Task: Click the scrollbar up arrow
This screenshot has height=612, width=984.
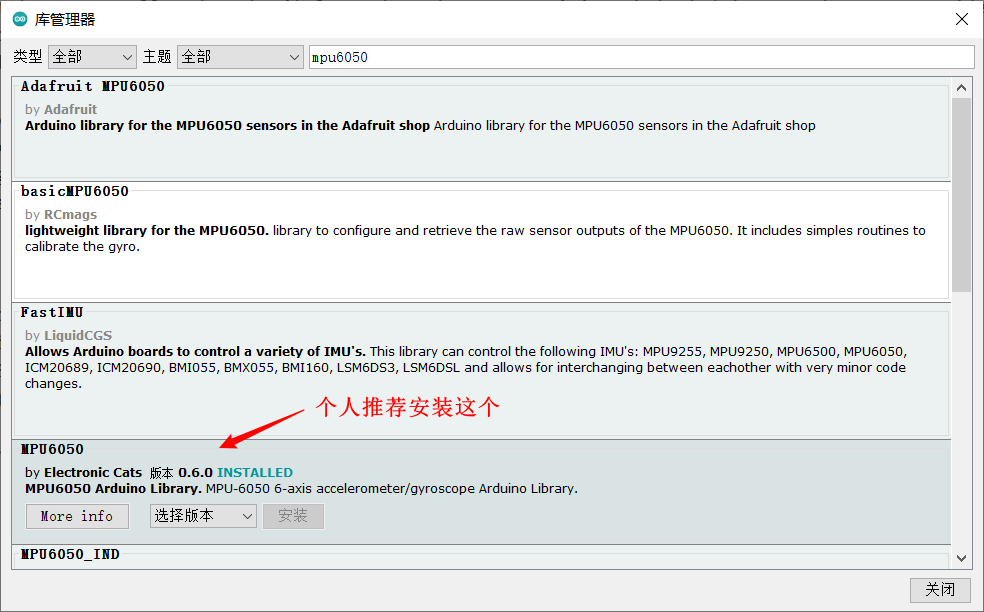Action: (961, 88)
